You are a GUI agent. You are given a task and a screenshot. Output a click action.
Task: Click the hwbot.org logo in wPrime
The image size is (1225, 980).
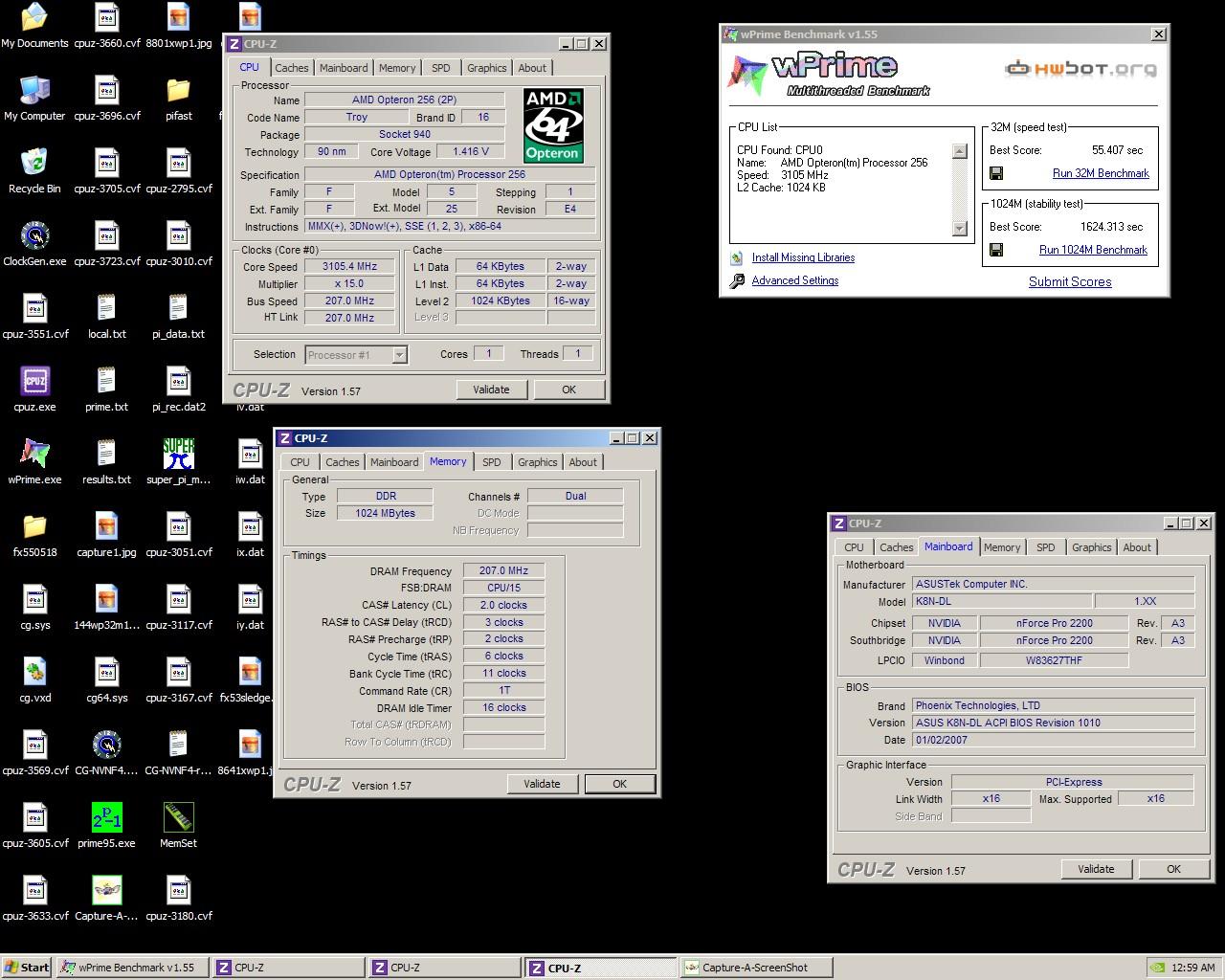[x=1080, y=68]
